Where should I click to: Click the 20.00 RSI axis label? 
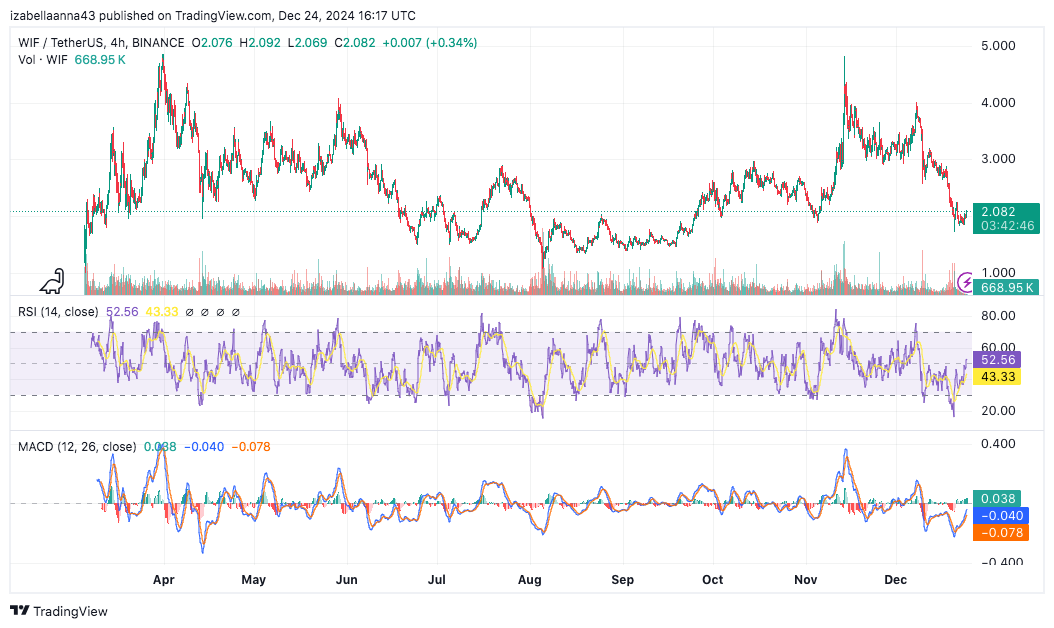(998, 411)
